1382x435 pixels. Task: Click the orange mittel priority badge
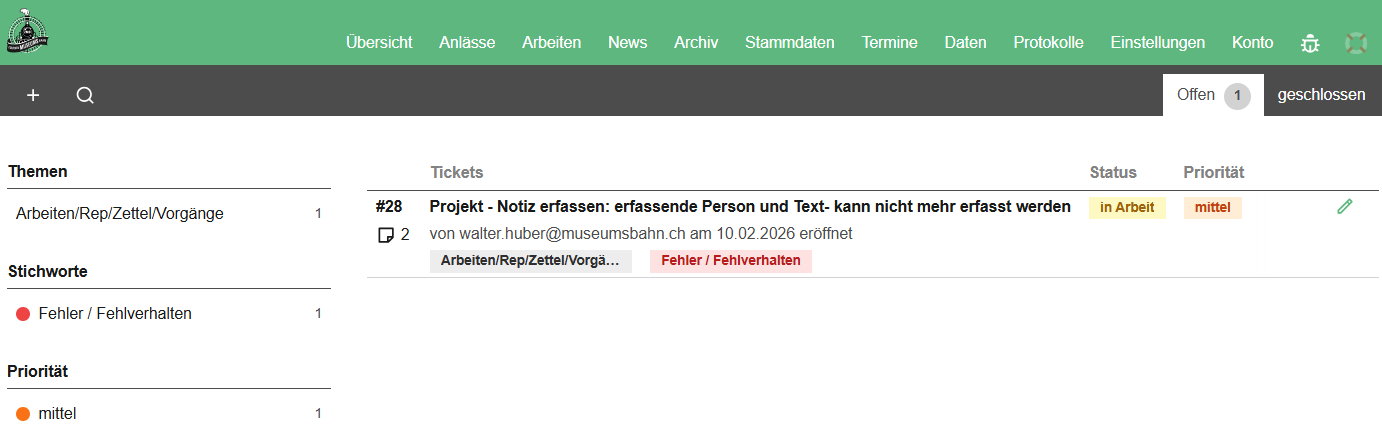pyautogui.click(x=1212, y=208)
